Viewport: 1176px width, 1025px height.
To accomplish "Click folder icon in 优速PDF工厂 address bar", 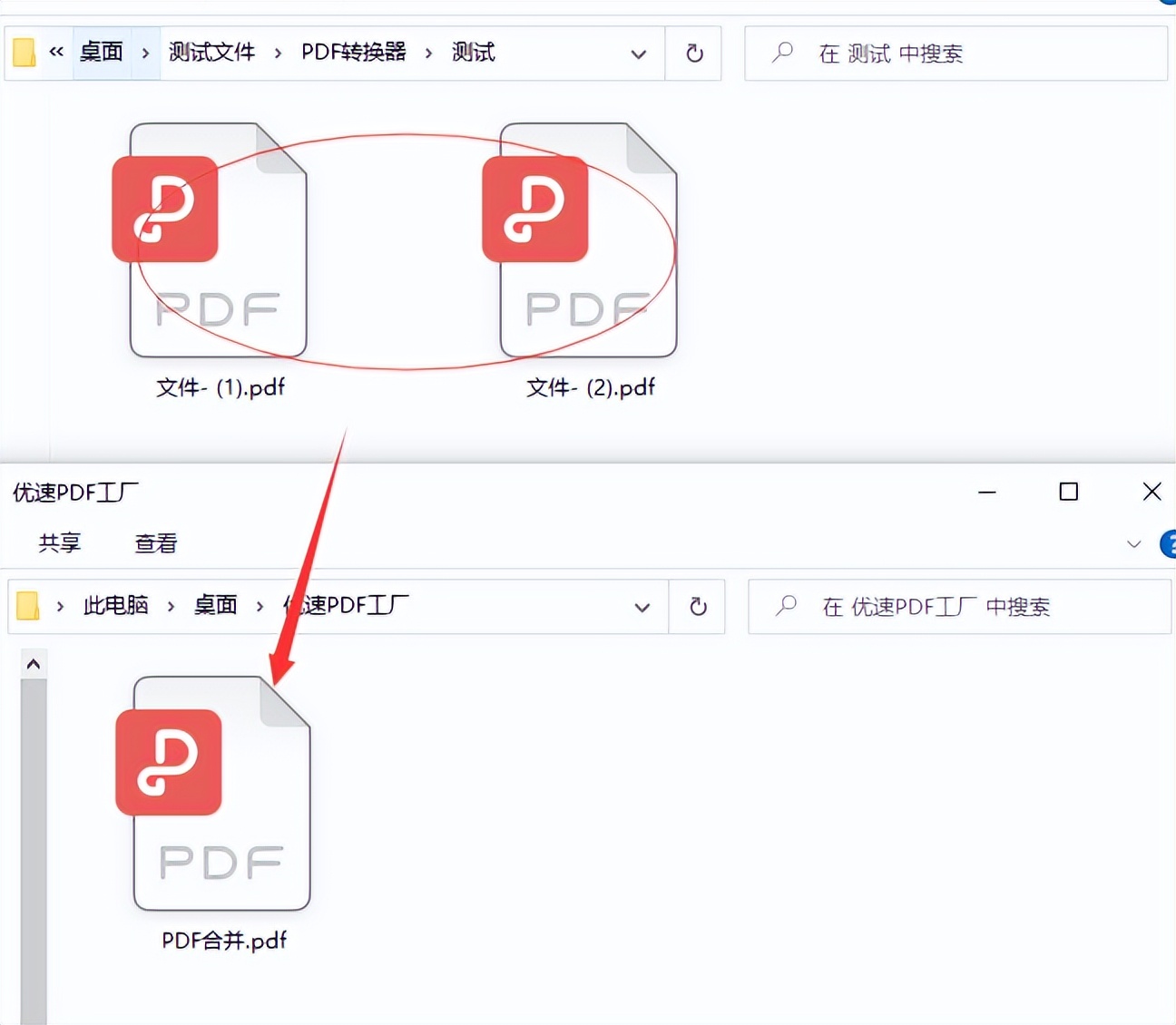I will [x=28, y=606].
